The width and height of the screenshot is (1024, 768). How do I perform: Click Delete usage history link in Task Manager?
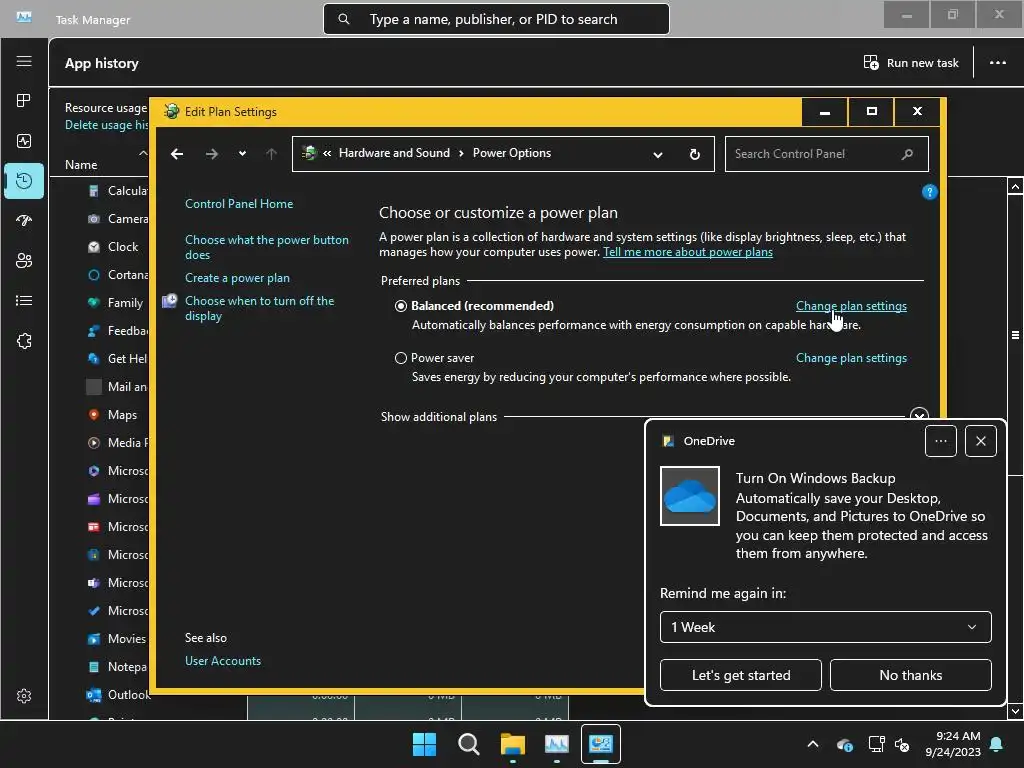click(106, 125)
